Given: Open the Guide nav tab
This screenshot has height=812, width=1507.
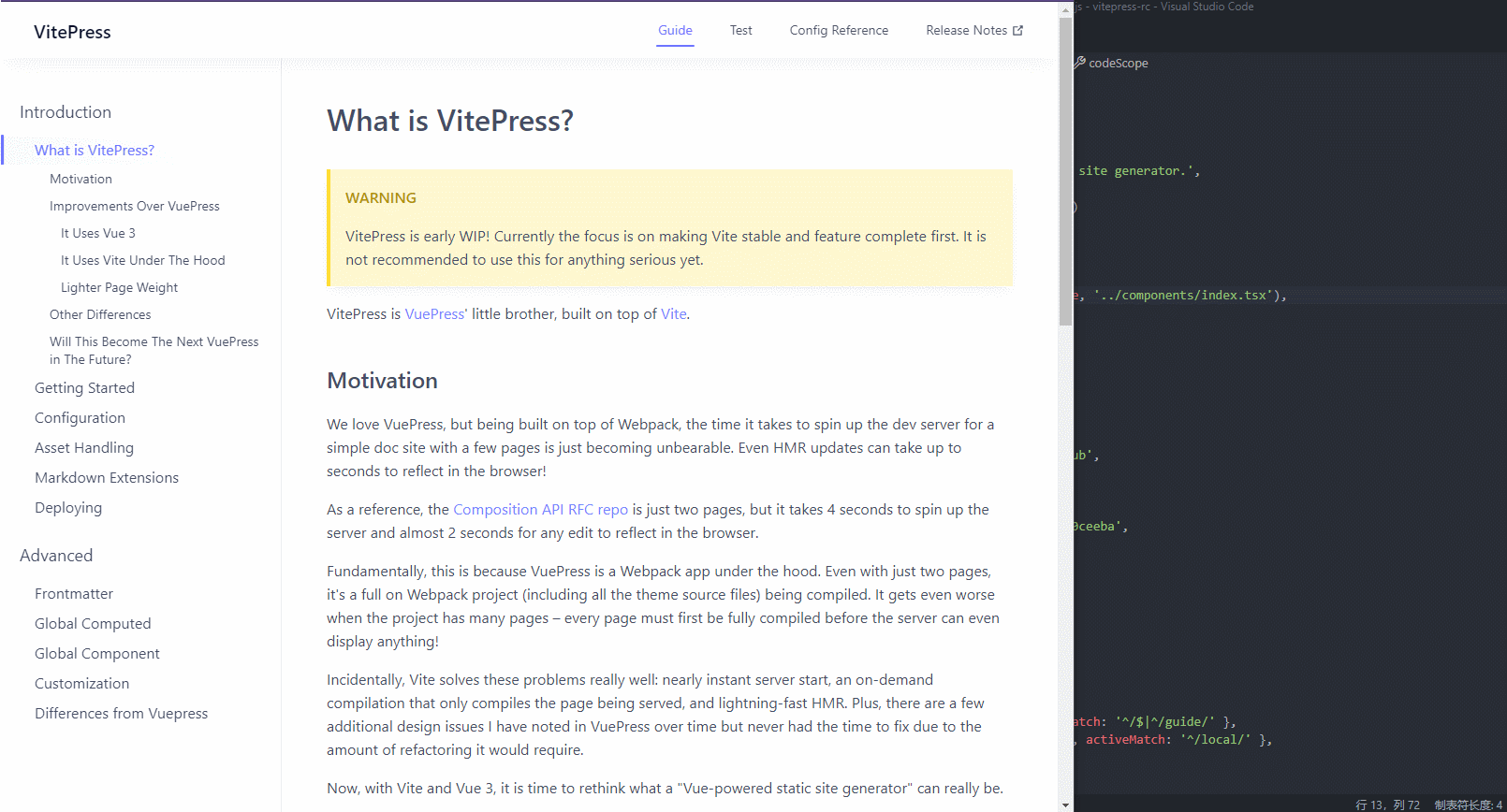Looking at the screenshot, I should tap(675, 30).
